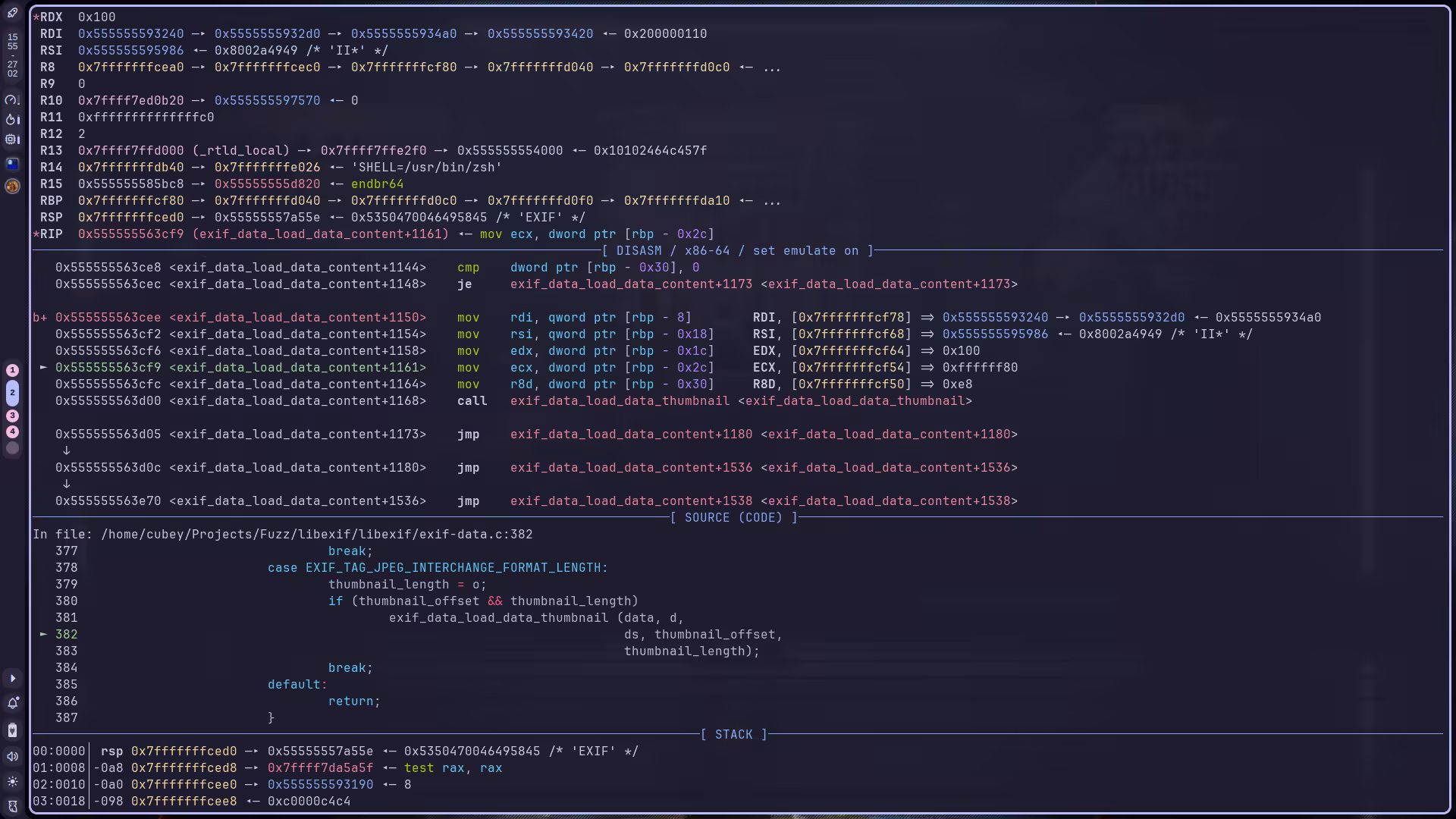Switch to workspace 3
Screen dimensions: 1456x819
click(x=12, y=416)
